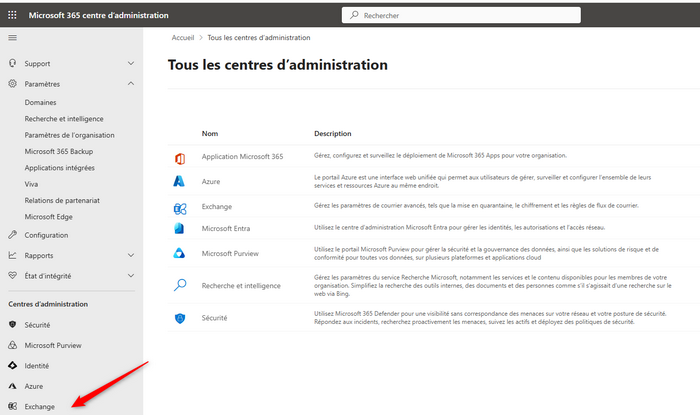Click the Nom column header
The width and height of the screenshot is (700, 415).
pos(210,133)
